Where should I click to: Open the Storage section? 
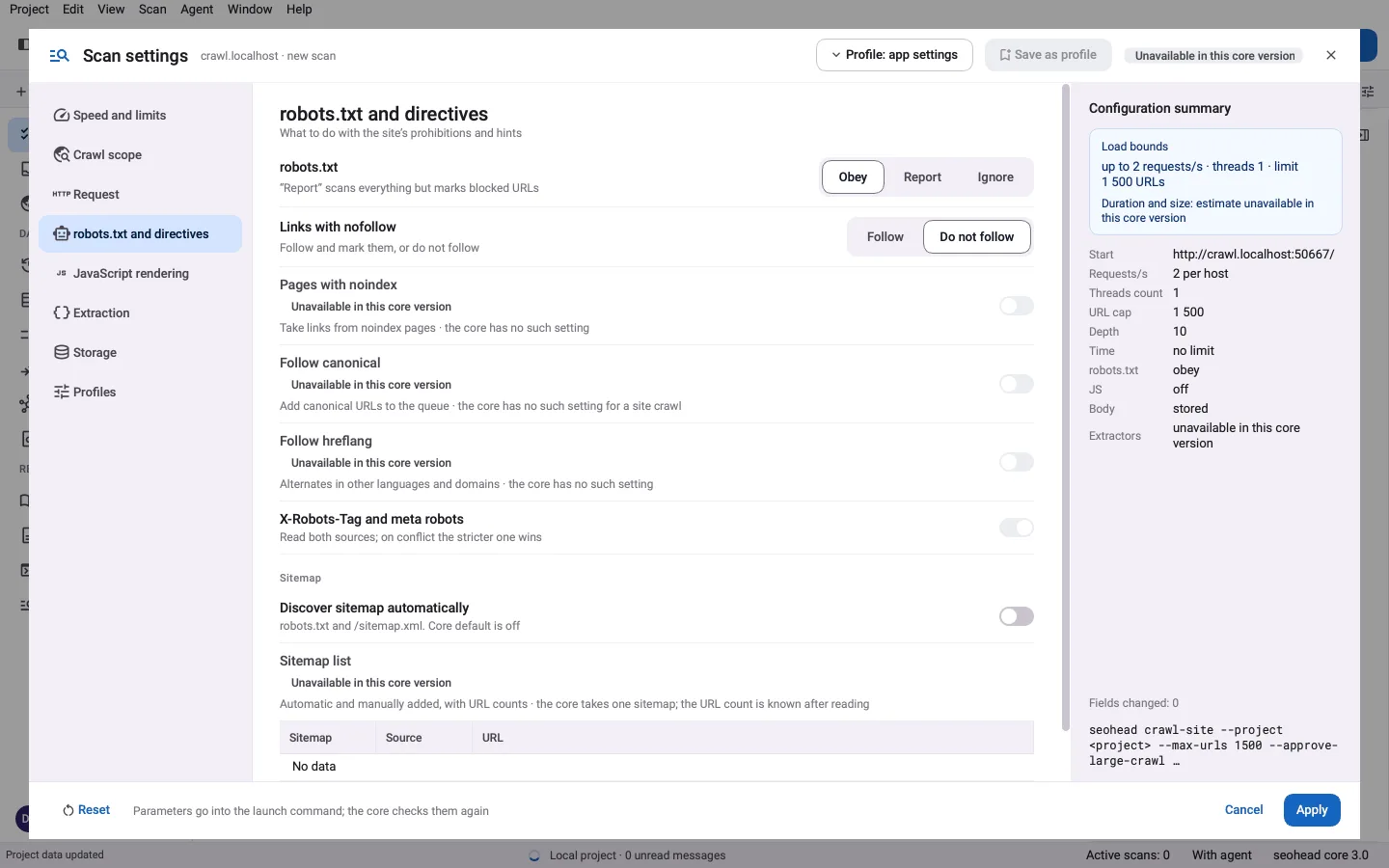(x=140, y=353)
